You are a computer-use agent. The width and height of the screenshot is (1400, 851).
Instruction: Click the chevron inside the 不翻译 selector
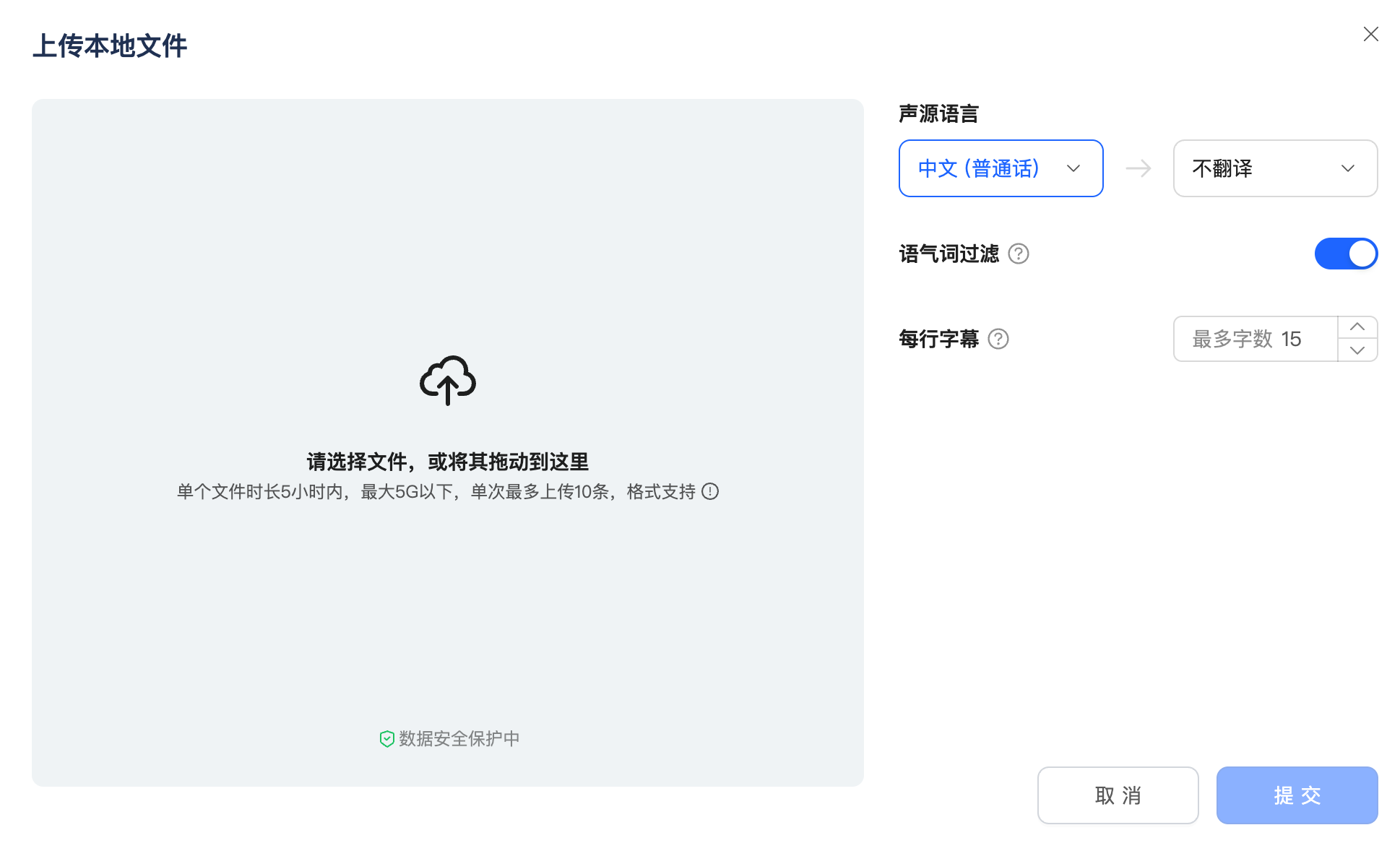point(1347,168)
